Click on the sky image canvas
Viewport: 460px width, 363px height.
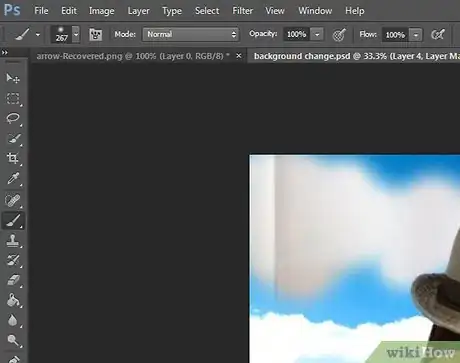[x=355, y=259]
